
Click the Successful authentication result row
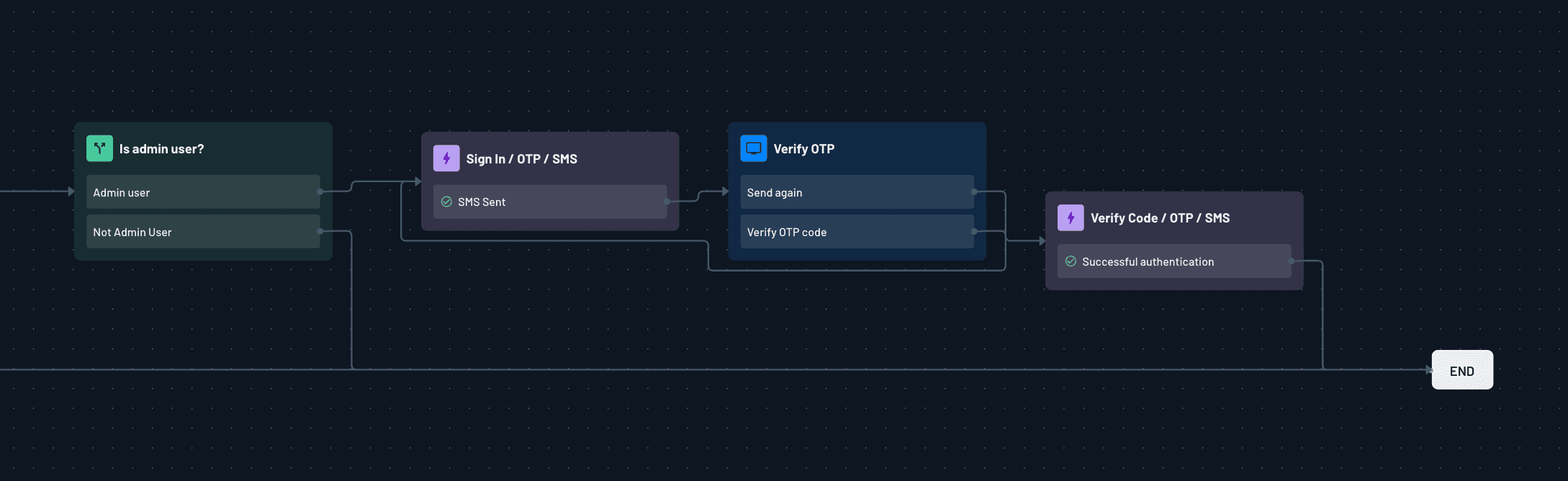coord(1173,261)
